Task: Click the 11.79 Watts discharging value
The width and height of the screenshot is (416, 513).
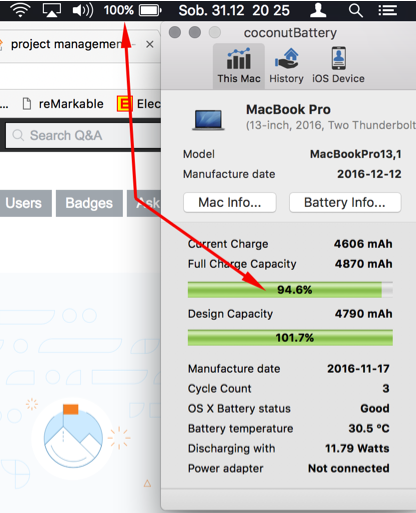Action: 357,449
